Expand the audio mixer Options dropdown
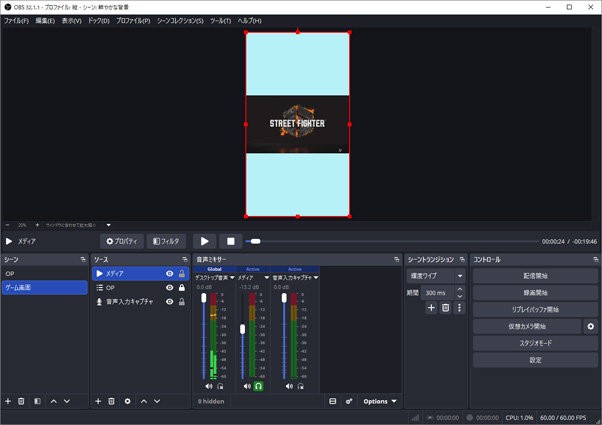This screenshot has width=602, height=425. click(x=379, y=401)
